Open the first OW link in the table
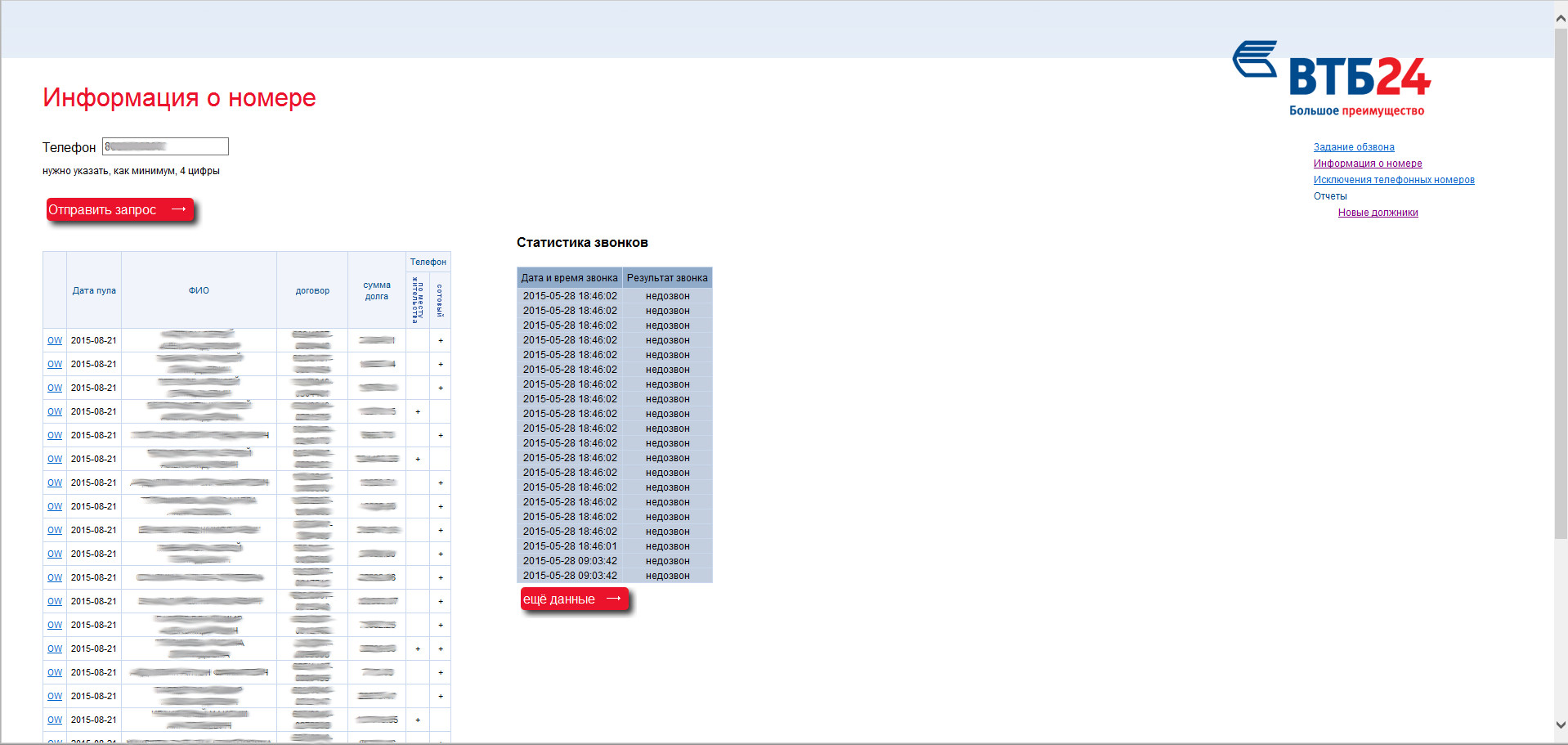 pyautogui.click(x=55, y=340)
